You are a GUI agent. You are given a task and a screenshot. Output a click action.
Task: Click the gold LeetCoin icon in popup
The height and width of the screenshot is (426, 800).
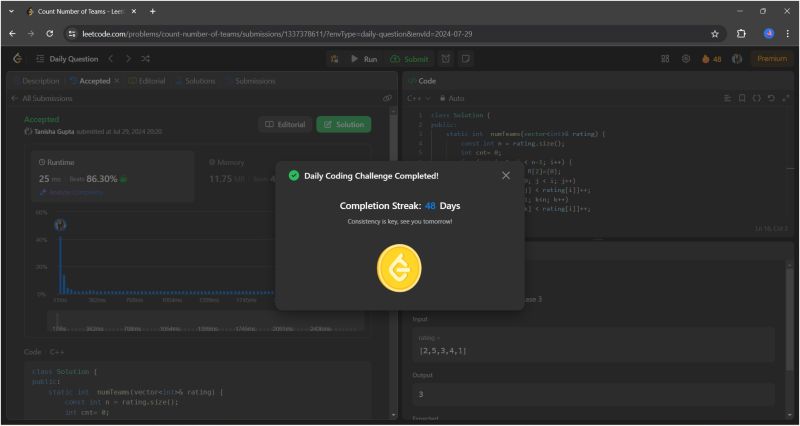point(399,268)
